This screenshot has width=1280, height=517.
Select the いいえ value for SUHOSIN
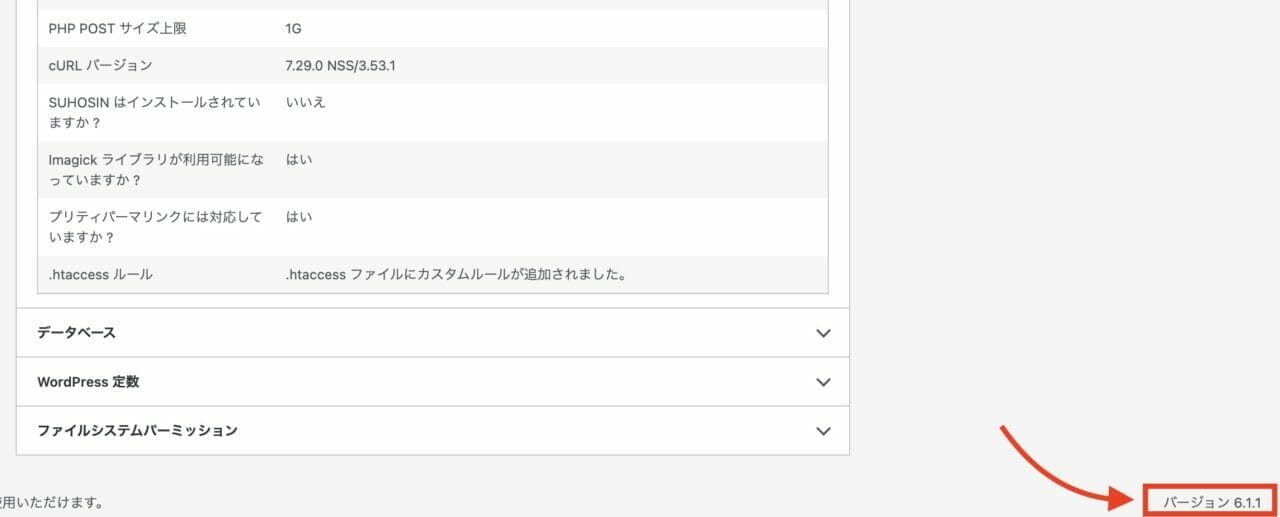[x=306, y=102]
